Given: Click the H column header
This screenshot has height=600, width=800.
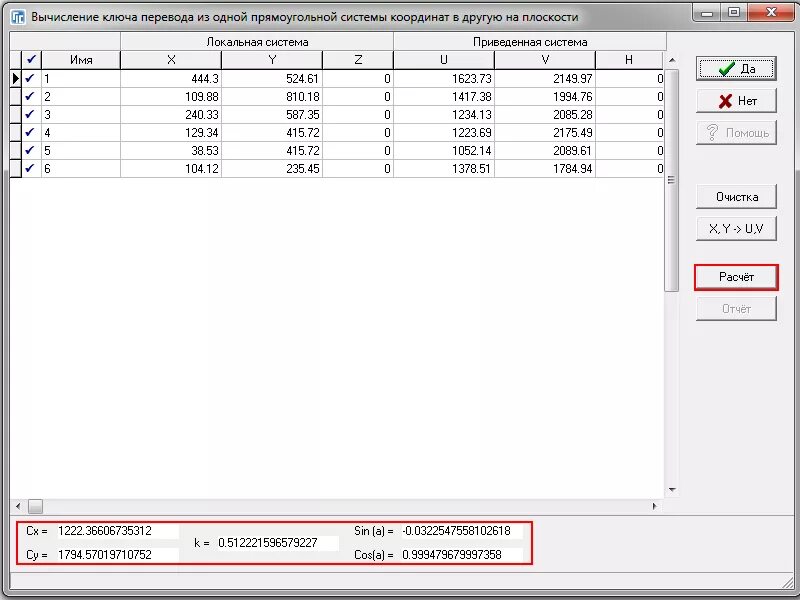Looking at the screenshot, I should (629, 60).
